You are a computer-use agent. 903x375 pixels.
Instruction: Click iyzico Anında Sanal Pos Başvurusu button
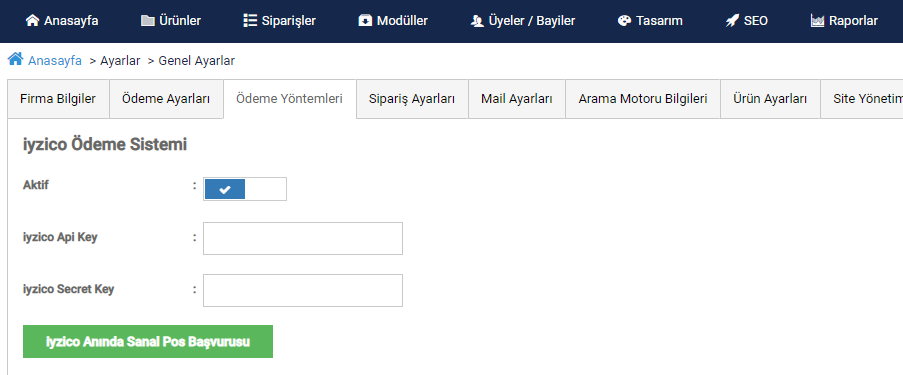[148, 342]
